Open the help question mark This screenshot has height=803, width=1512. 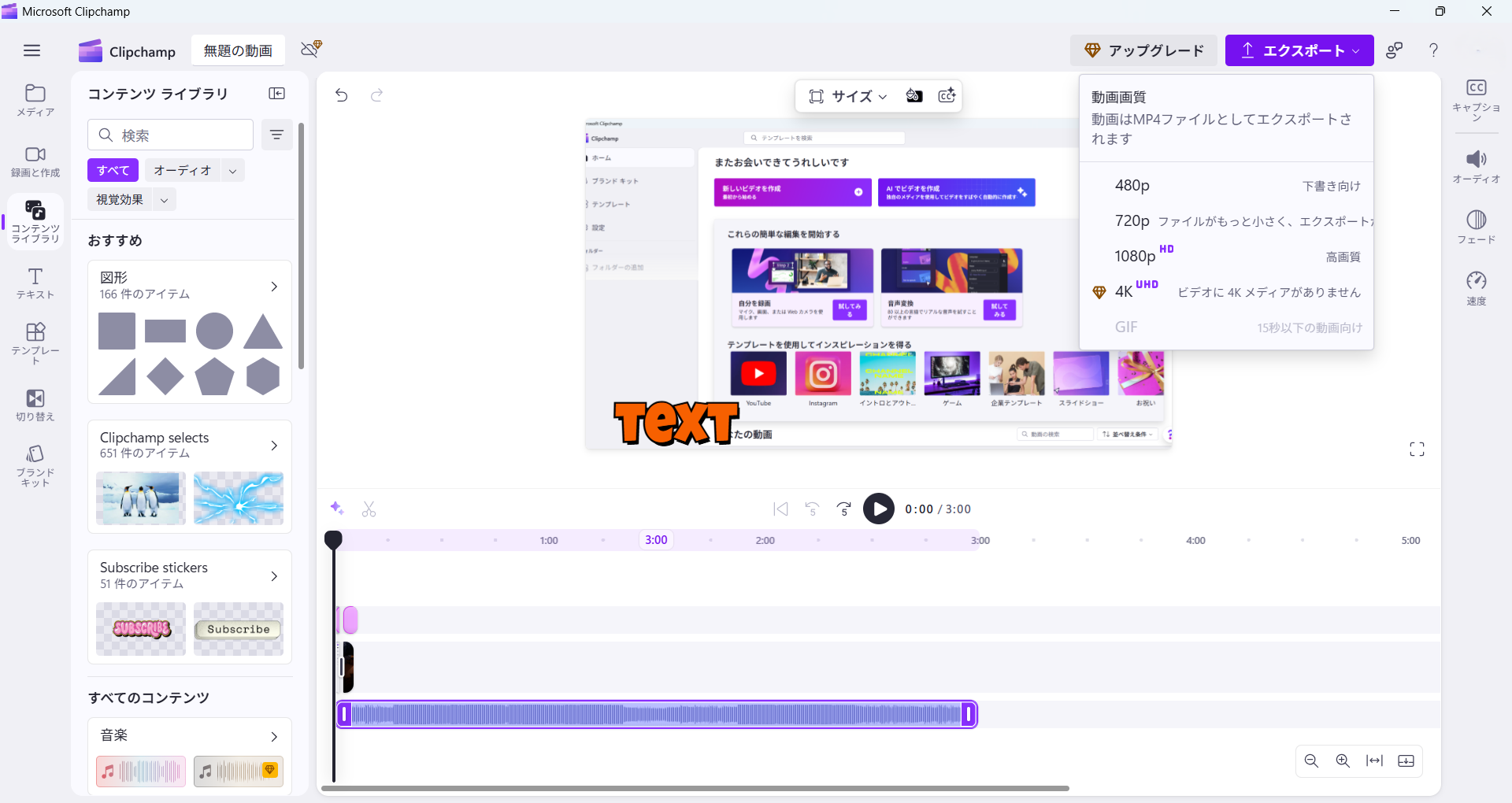pyautogui.click(x=1433, y=50)
